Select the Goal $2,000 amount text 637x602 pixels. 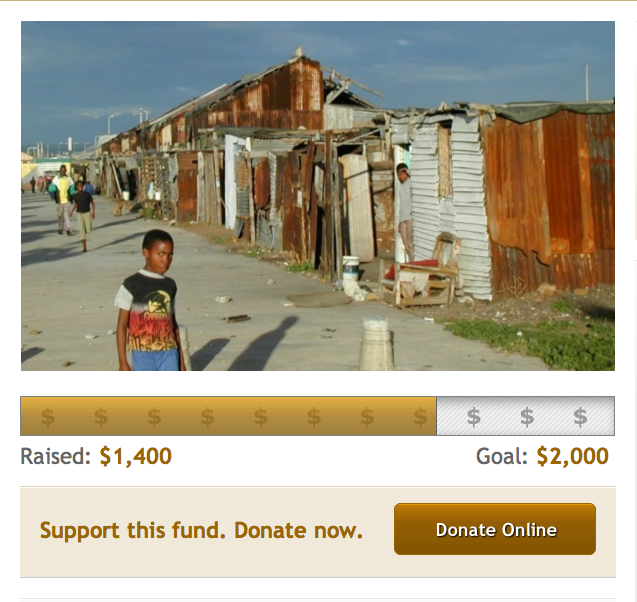pyautogui.click(x=572, y=456)
